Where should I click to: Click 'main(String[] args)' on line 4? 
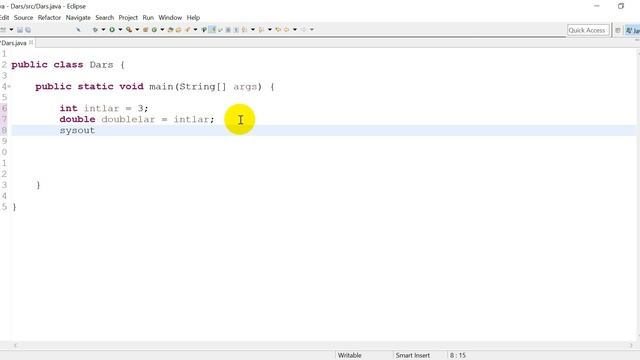(x=205, y=87)
